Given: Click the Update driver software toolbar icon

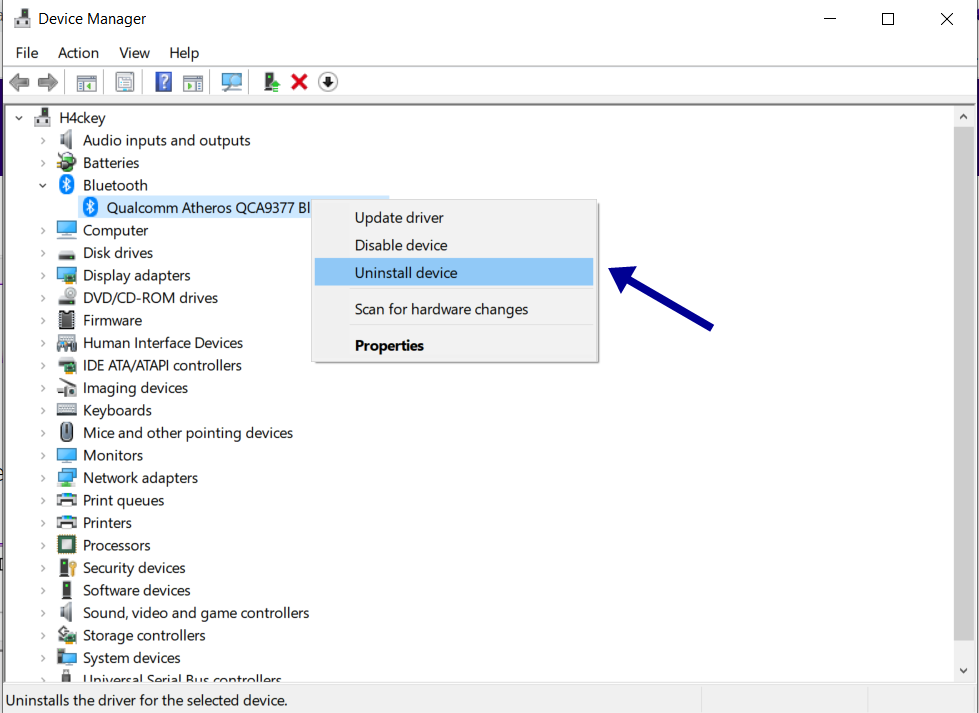Looking at the screenshot, I should 270,81.
